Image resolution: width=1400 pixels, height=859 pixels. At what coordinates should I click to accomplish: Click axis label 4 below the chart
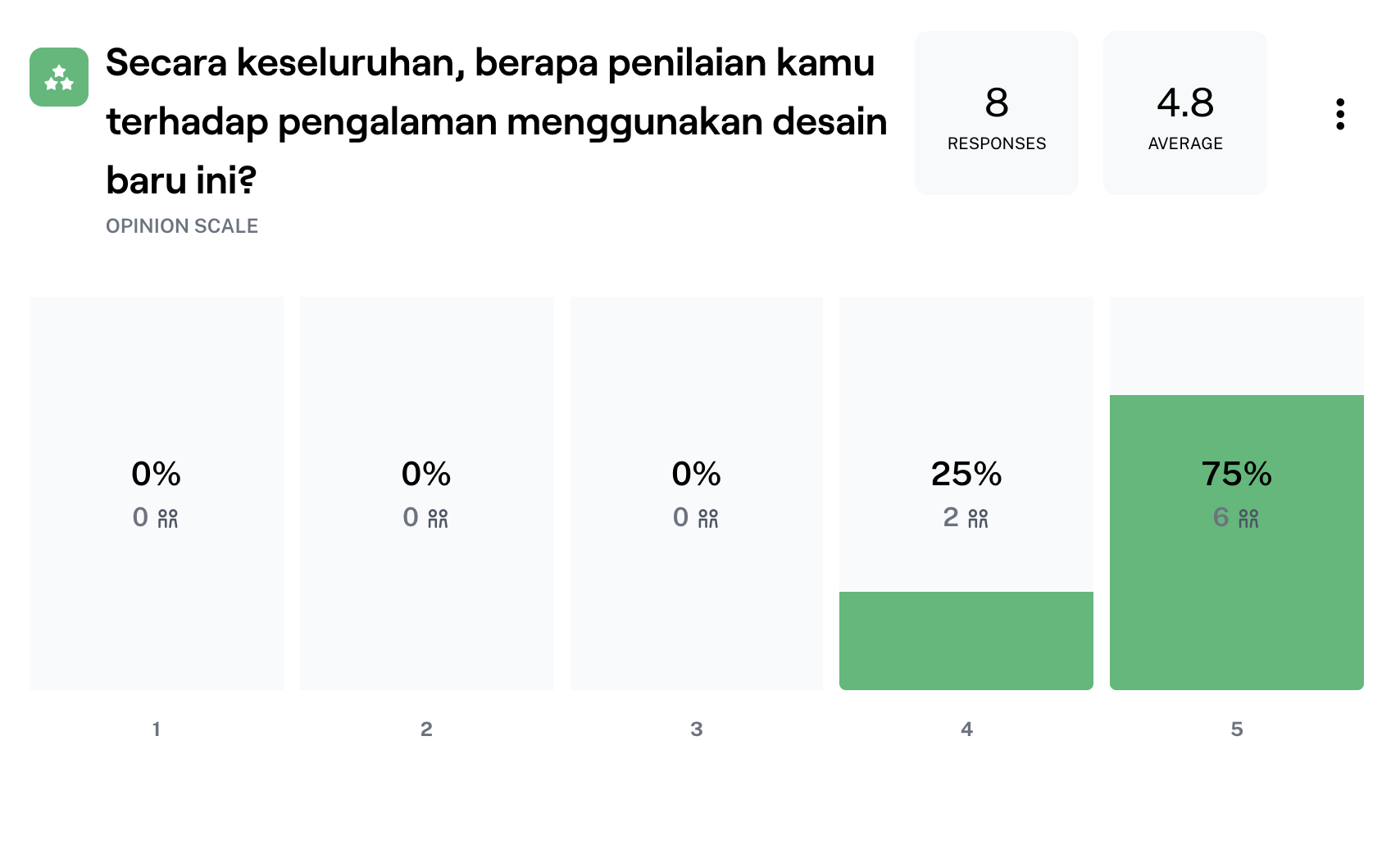coord(966,729)
